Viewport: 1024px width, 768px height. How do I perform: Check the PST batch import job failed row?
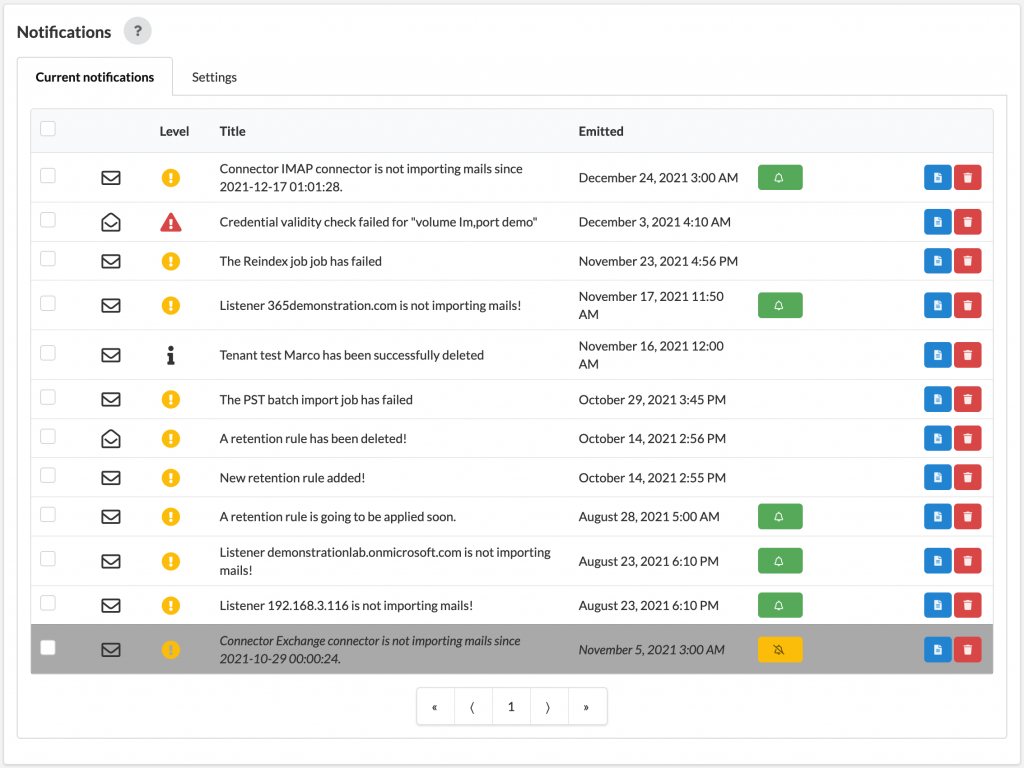click(x=48, y=398)
